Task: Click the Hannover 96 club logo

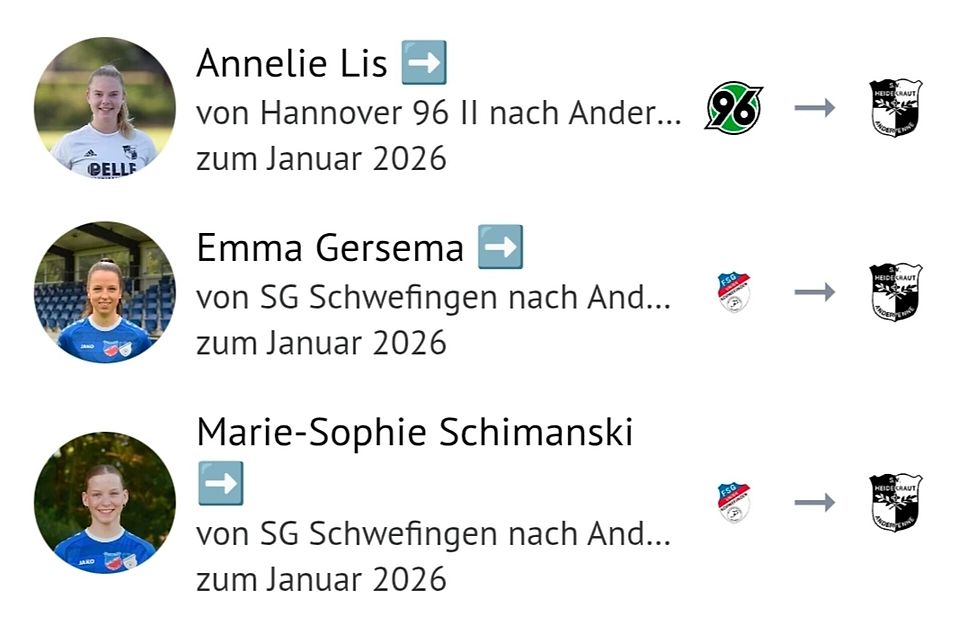Action: coord(734,108)
